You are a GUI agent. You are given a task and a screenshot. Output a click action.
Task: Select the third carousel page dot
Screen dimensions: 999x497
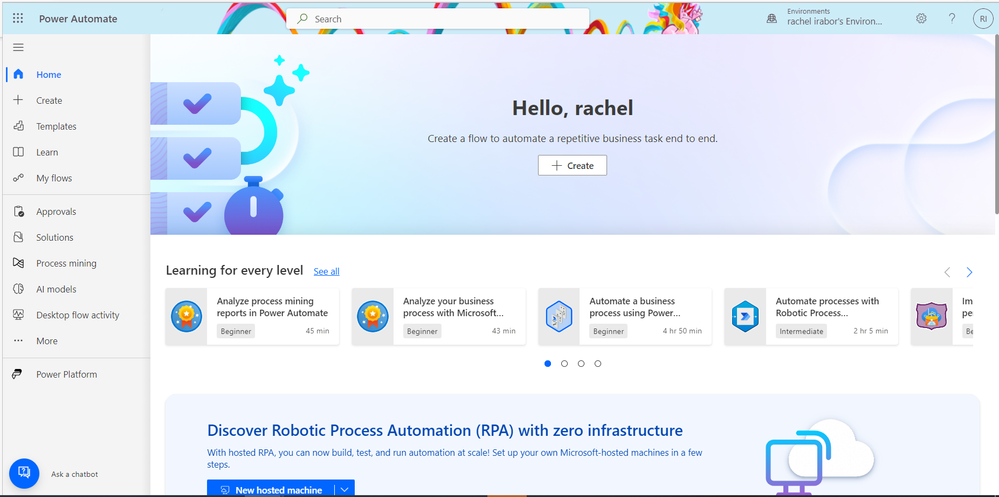(581, 363)
